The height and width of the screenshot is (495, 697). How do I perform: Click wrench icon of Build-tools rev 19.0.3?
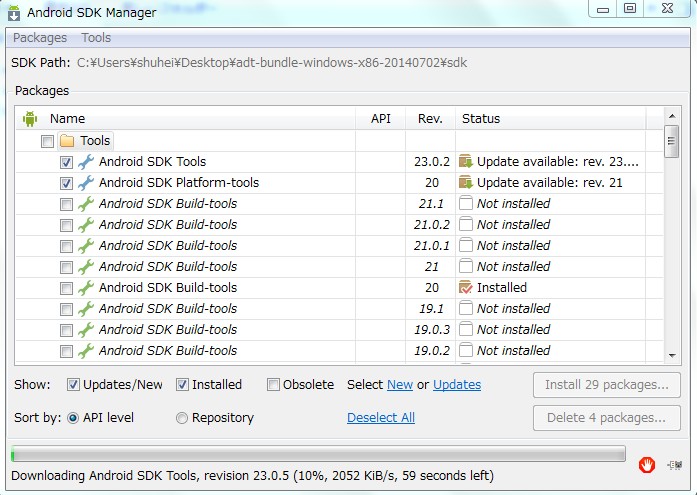pyautogui.click(x=86, y=330)
